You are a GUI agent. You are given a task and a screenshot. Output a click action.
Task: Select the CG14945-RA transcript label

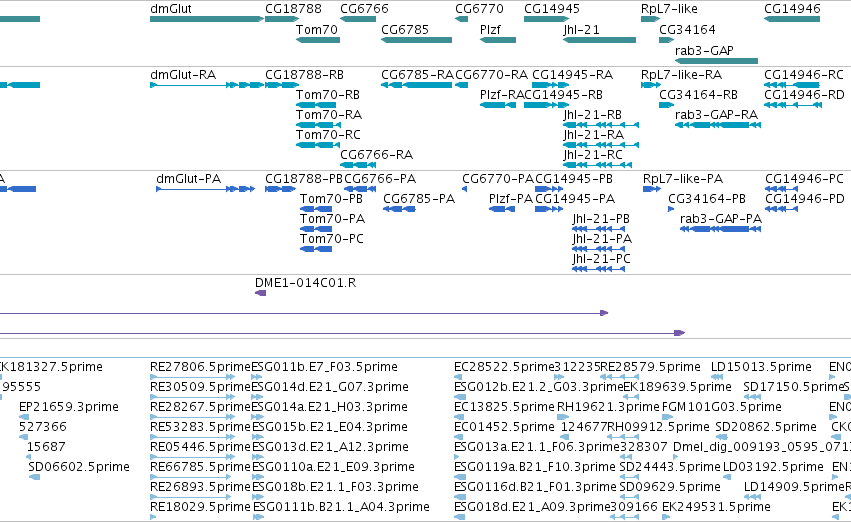(573, 75)
